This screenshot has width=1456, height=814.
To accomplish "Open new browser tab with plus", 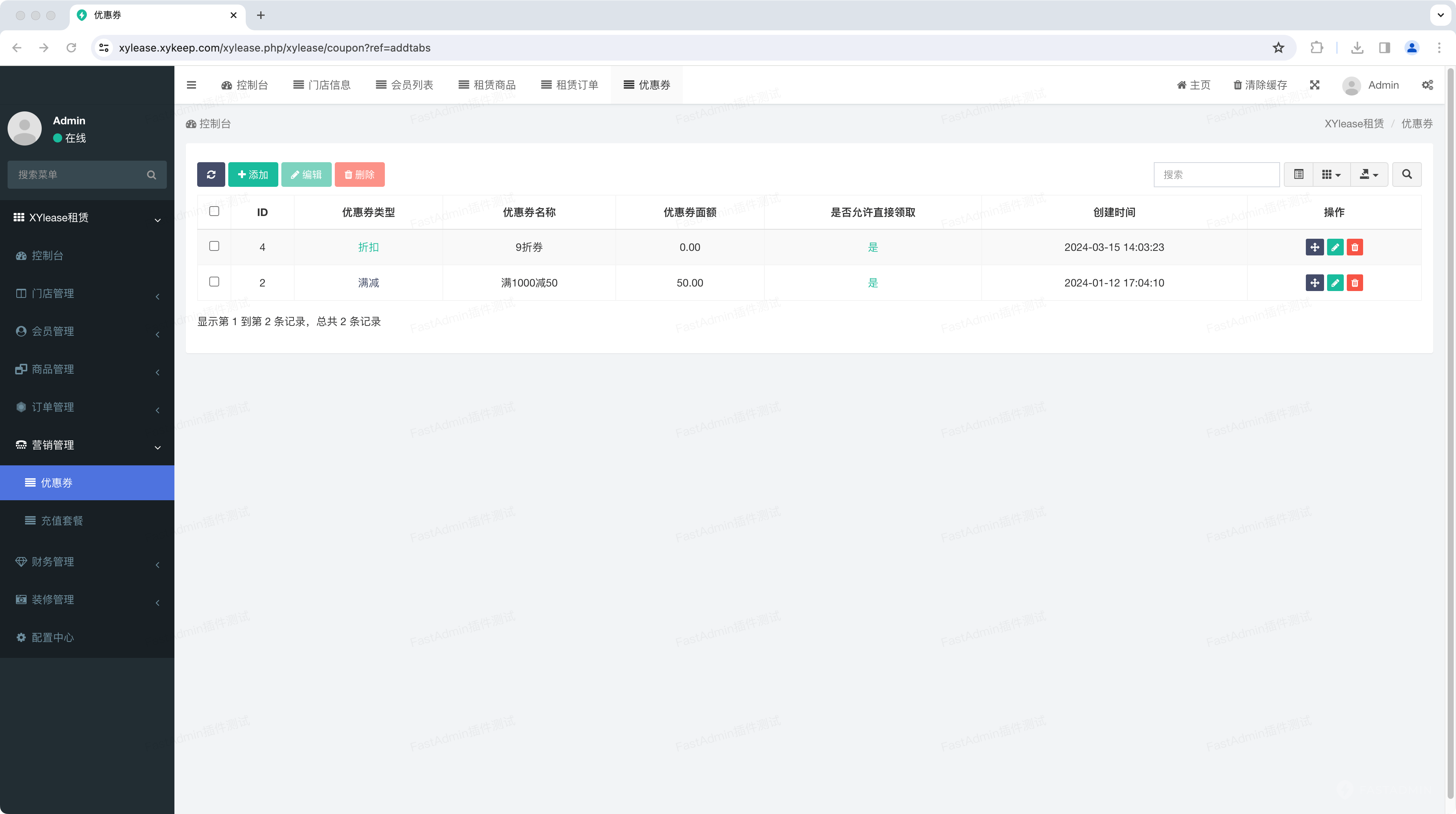I will pyautogui.click(x=260, y=15).
